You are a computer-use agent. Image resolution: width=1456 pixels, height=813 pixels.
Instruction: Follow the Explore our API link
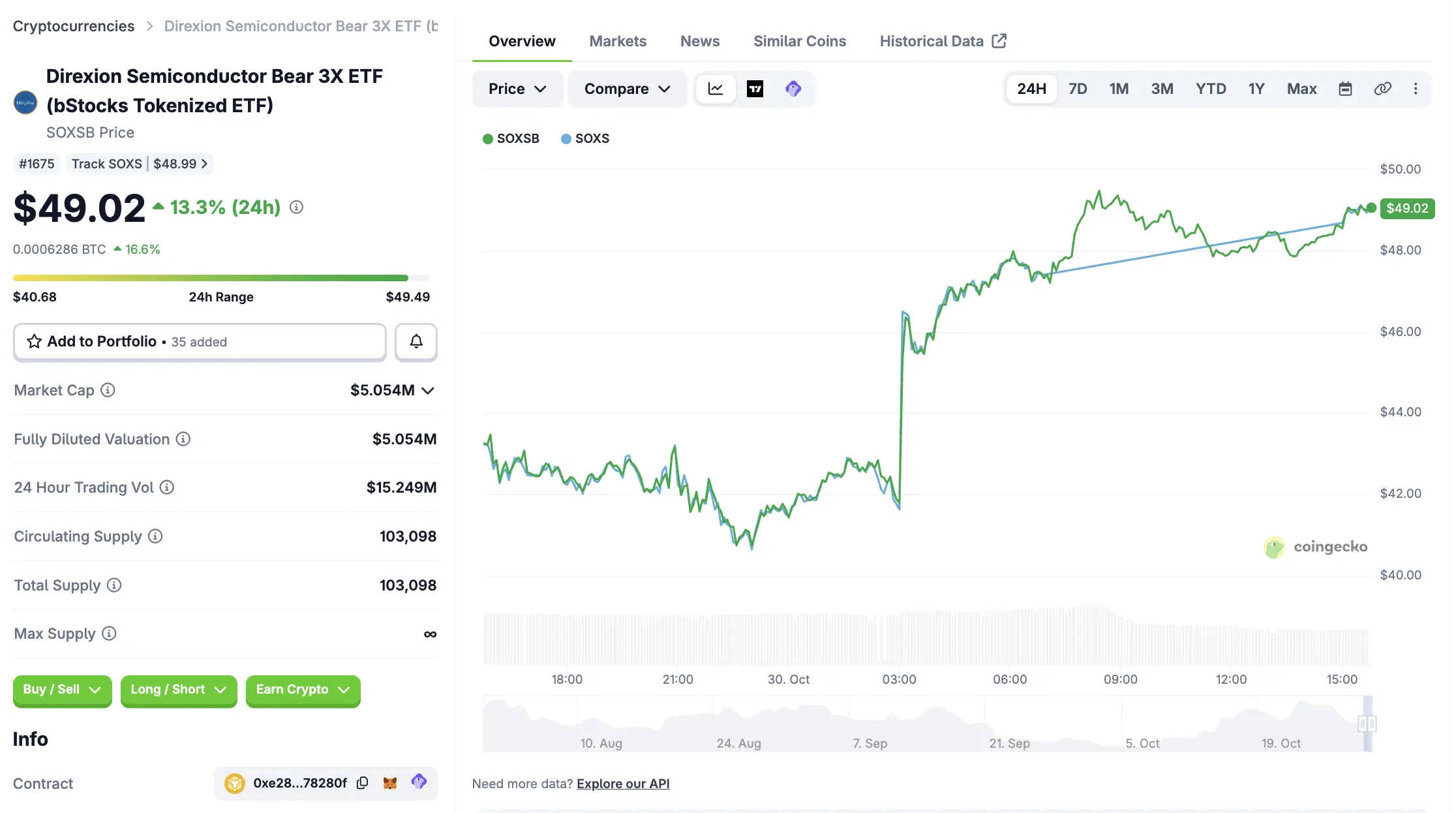pyautogui.click(x=623, y=784)
